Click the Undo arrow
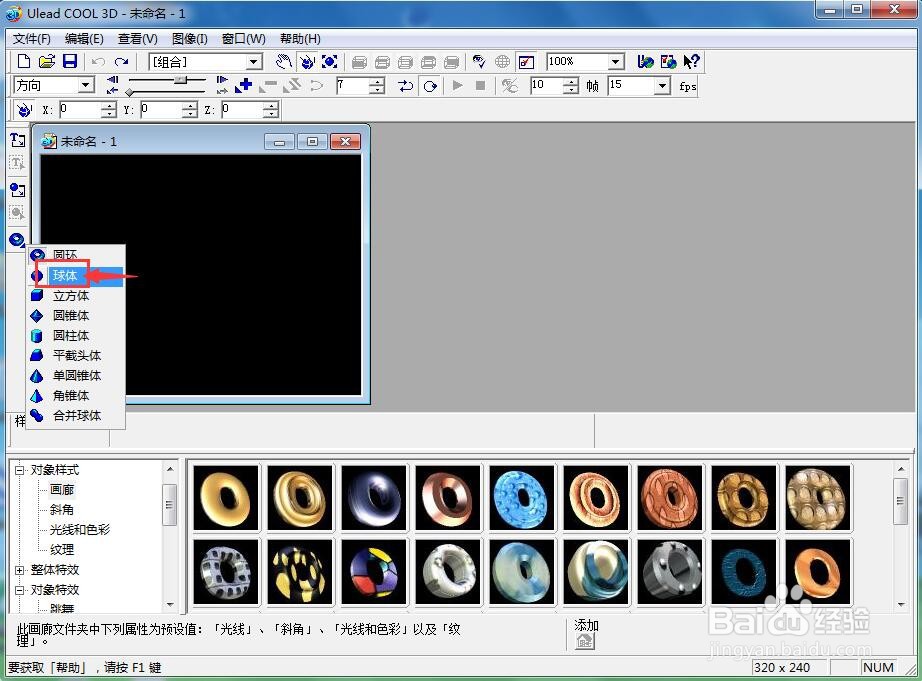The width and height of the screenshot is (922, 681). pyautogui.click(x=98, y=62)
